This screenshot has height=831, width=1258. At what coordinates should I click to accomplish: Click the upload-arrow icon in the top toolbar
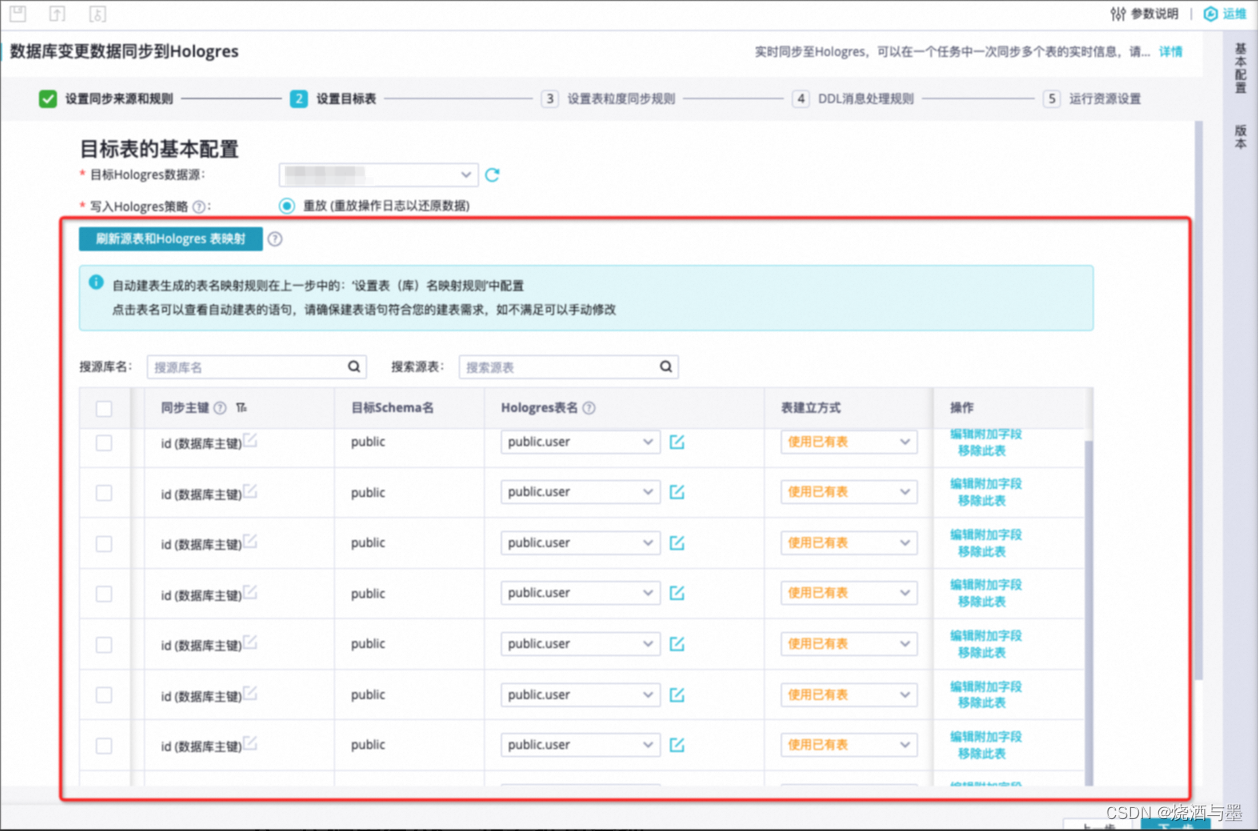coord(58,13)
